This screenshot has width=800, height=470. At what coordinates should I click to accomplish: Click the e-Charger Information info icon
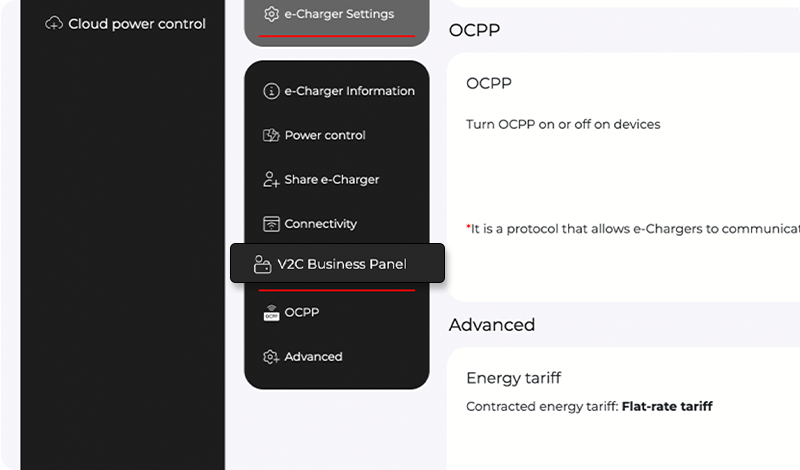(271, 91)
